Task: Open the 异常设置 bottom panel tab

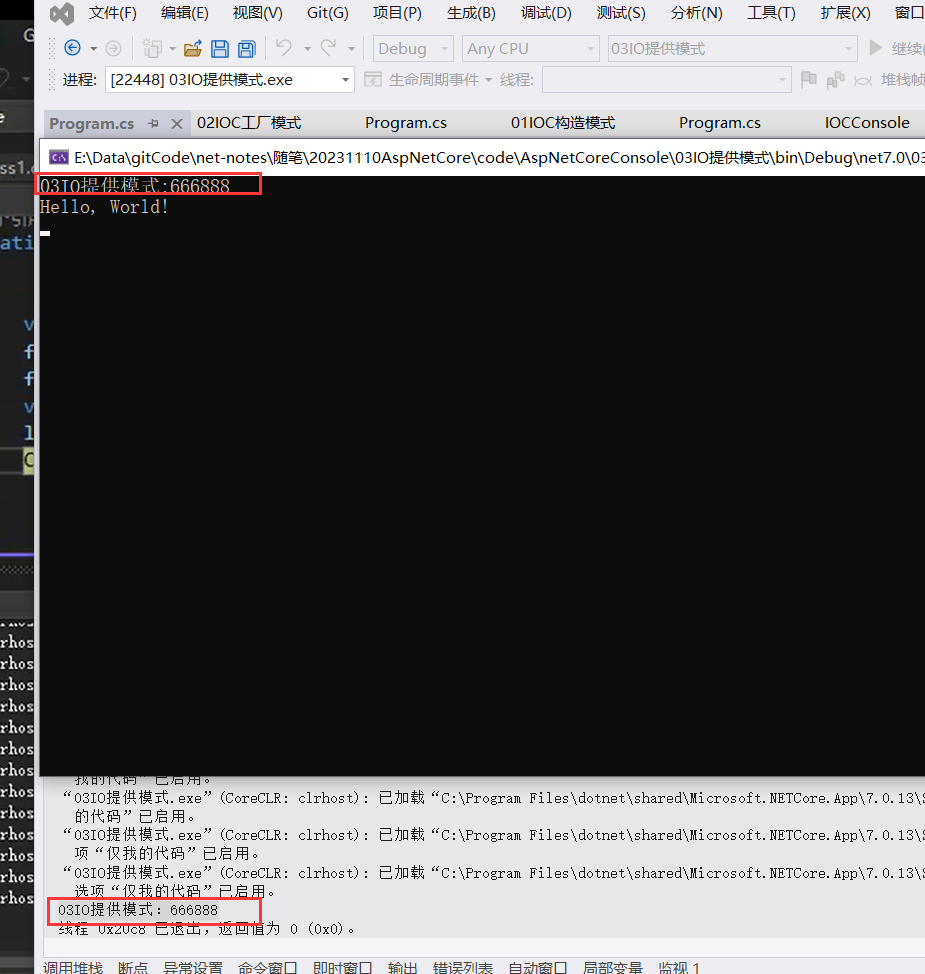Action: click(193, 967)
